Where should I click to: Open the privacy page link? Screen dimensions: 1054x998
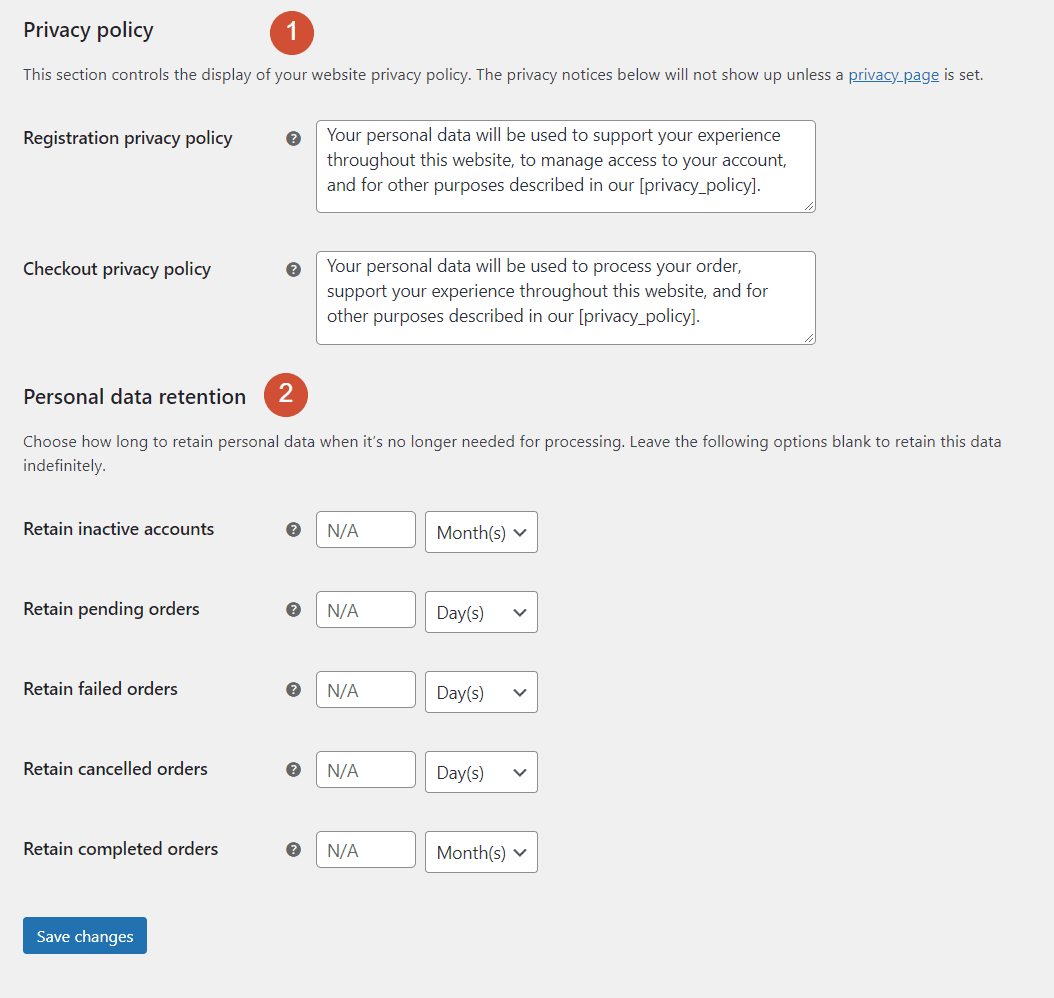[x=893, y=74]
